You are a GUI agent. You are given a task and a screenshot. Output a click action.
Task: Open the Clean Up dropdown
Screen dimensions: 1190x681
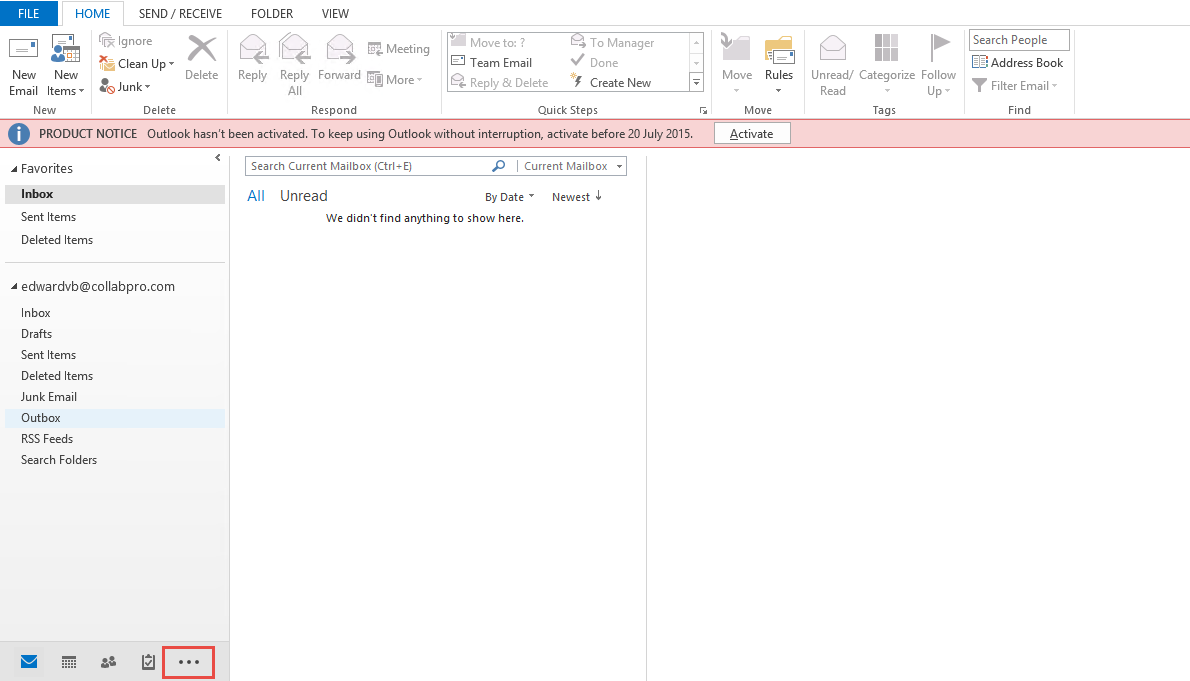point(137,64)
